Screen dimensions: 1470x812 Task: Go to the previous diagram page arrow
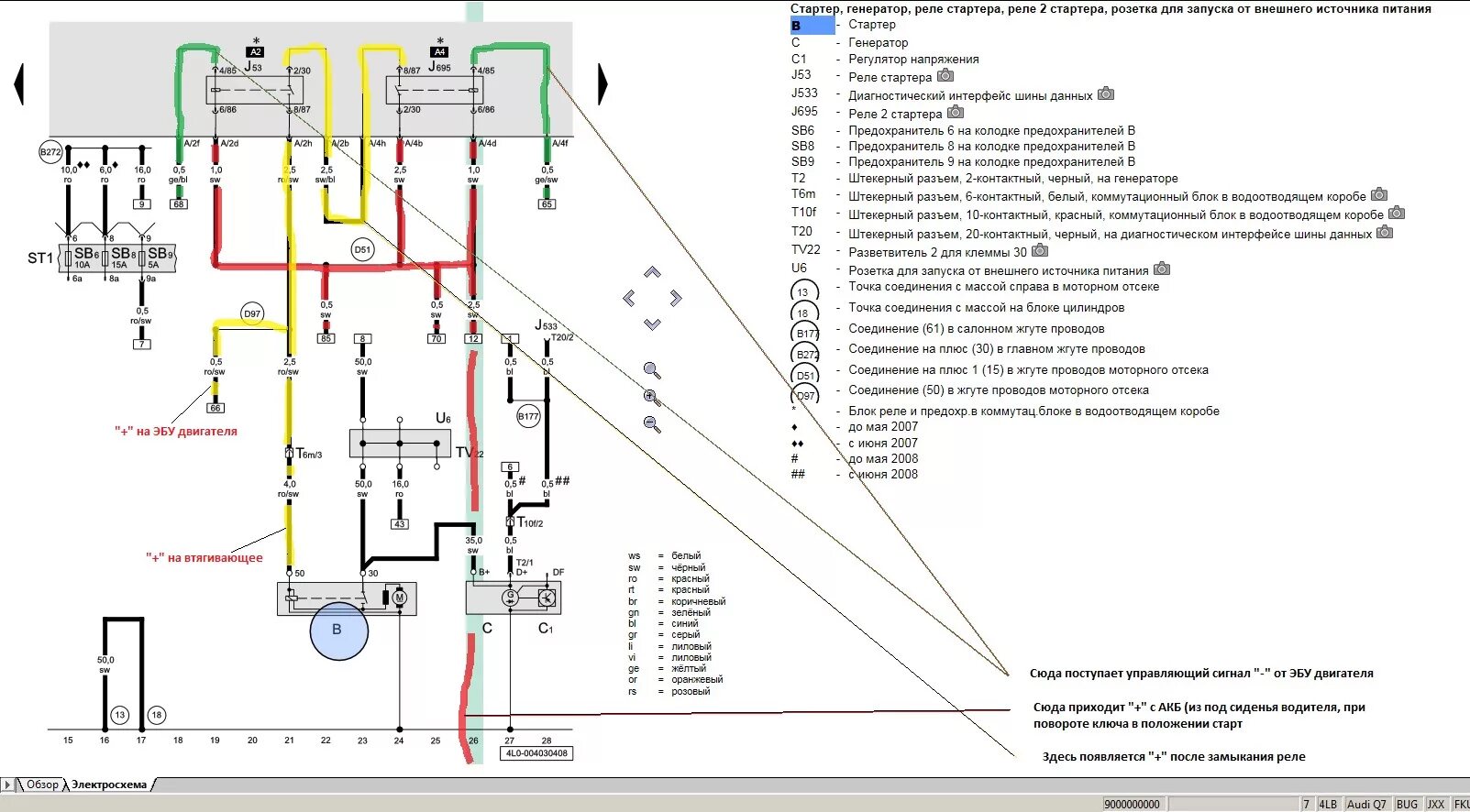pos(18,83)
